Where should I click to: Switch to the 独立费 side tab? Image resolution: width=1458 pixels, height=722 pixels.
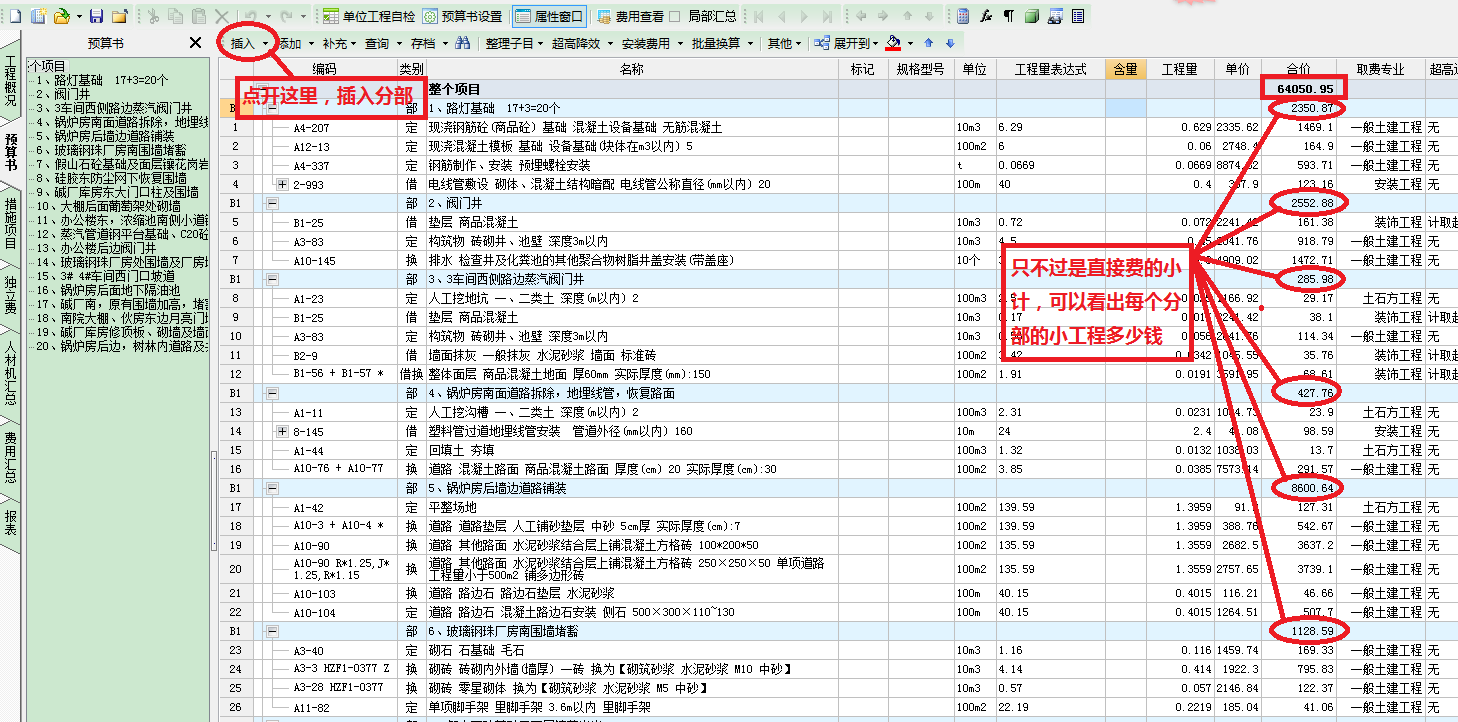(x=10, y=296)
